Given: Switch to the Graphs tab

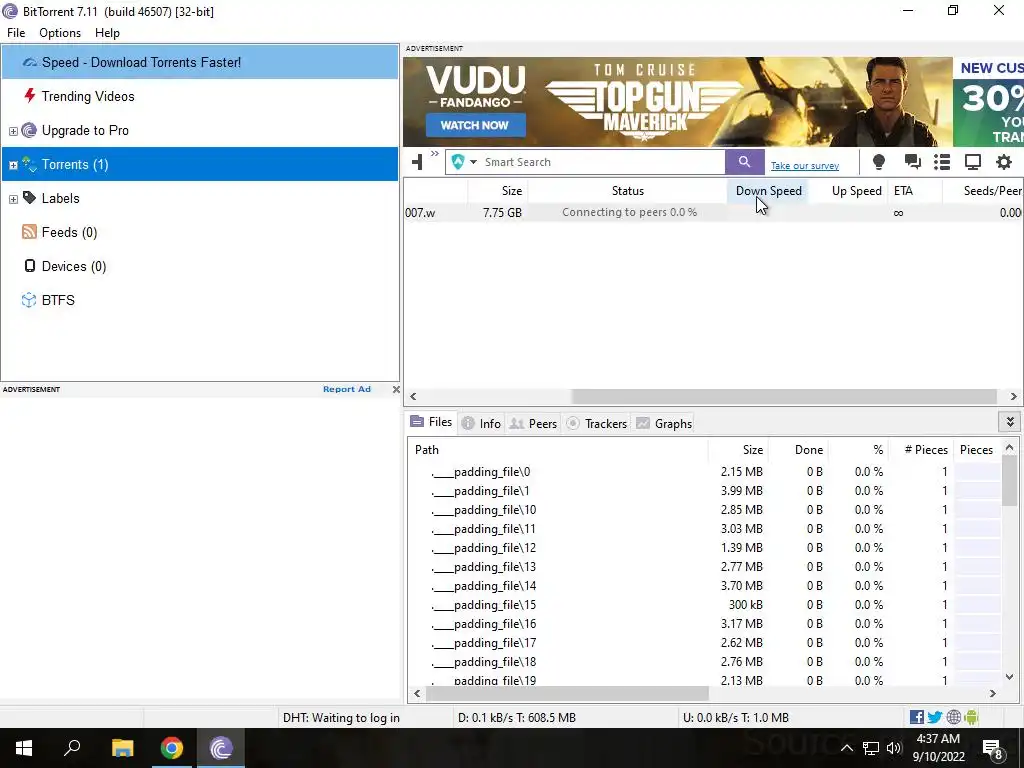Looking at the screenshot, I should [x=664, y=423].
